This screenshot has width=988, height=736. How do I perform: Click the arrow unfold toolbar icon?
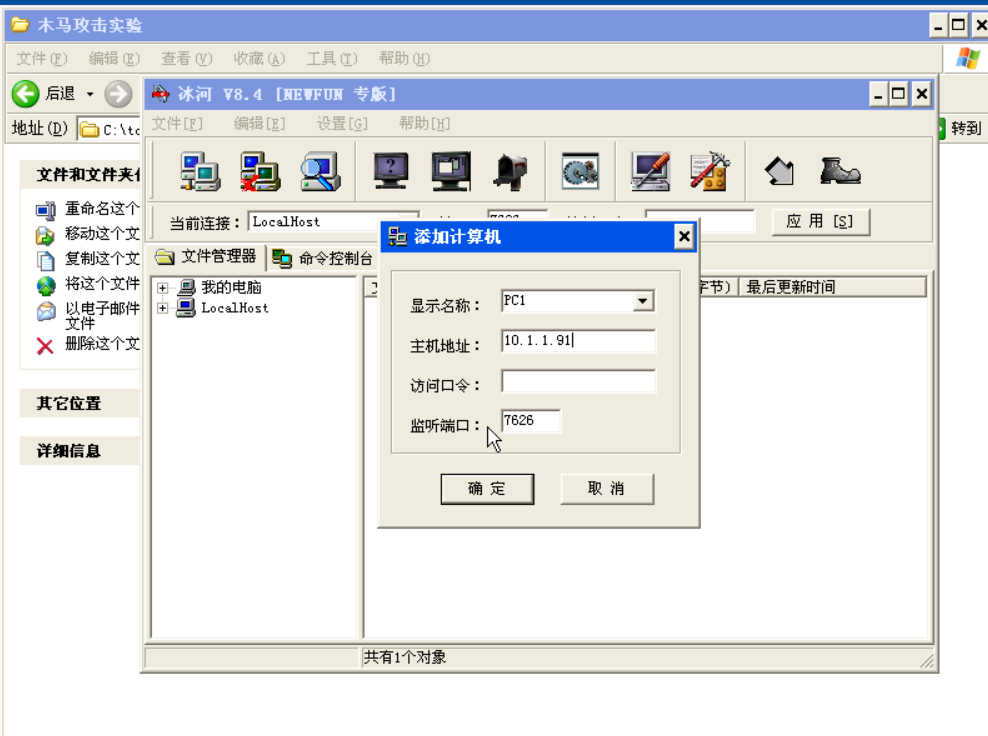coord(779,171)
